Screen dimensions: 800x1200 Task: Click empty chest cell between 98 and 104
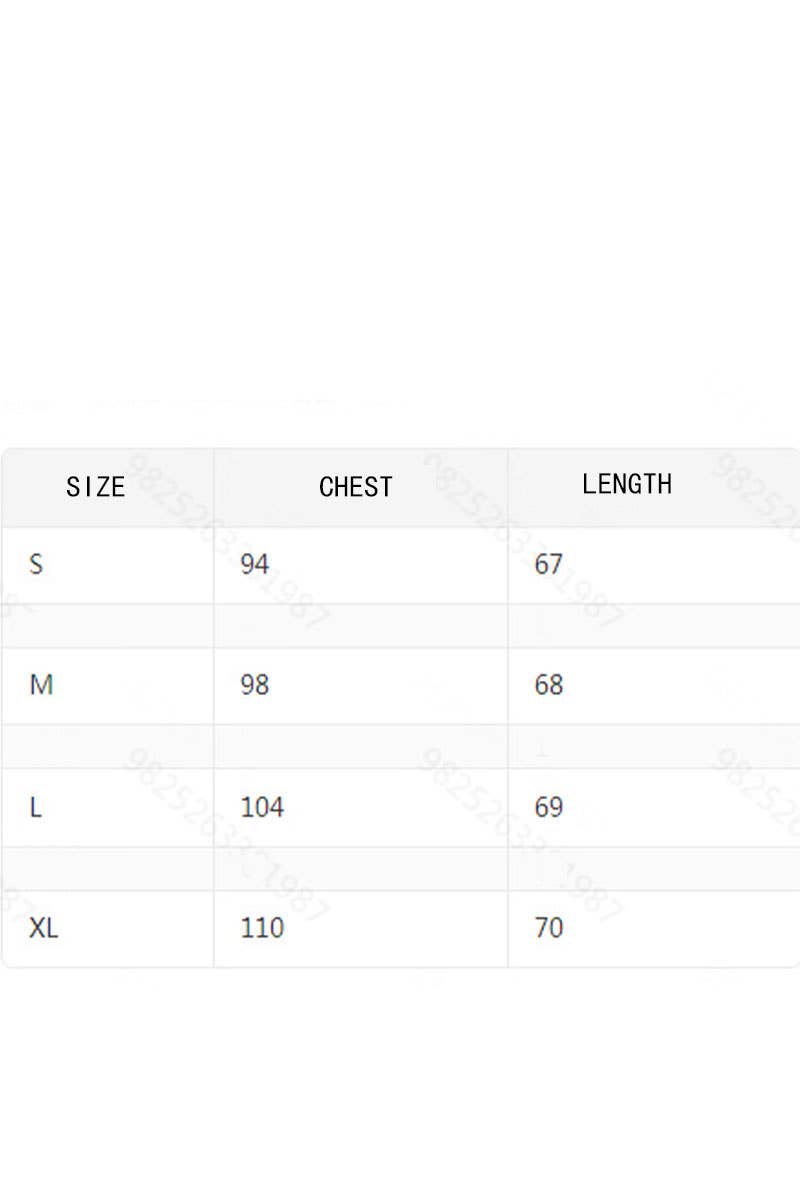pos(360,747)
